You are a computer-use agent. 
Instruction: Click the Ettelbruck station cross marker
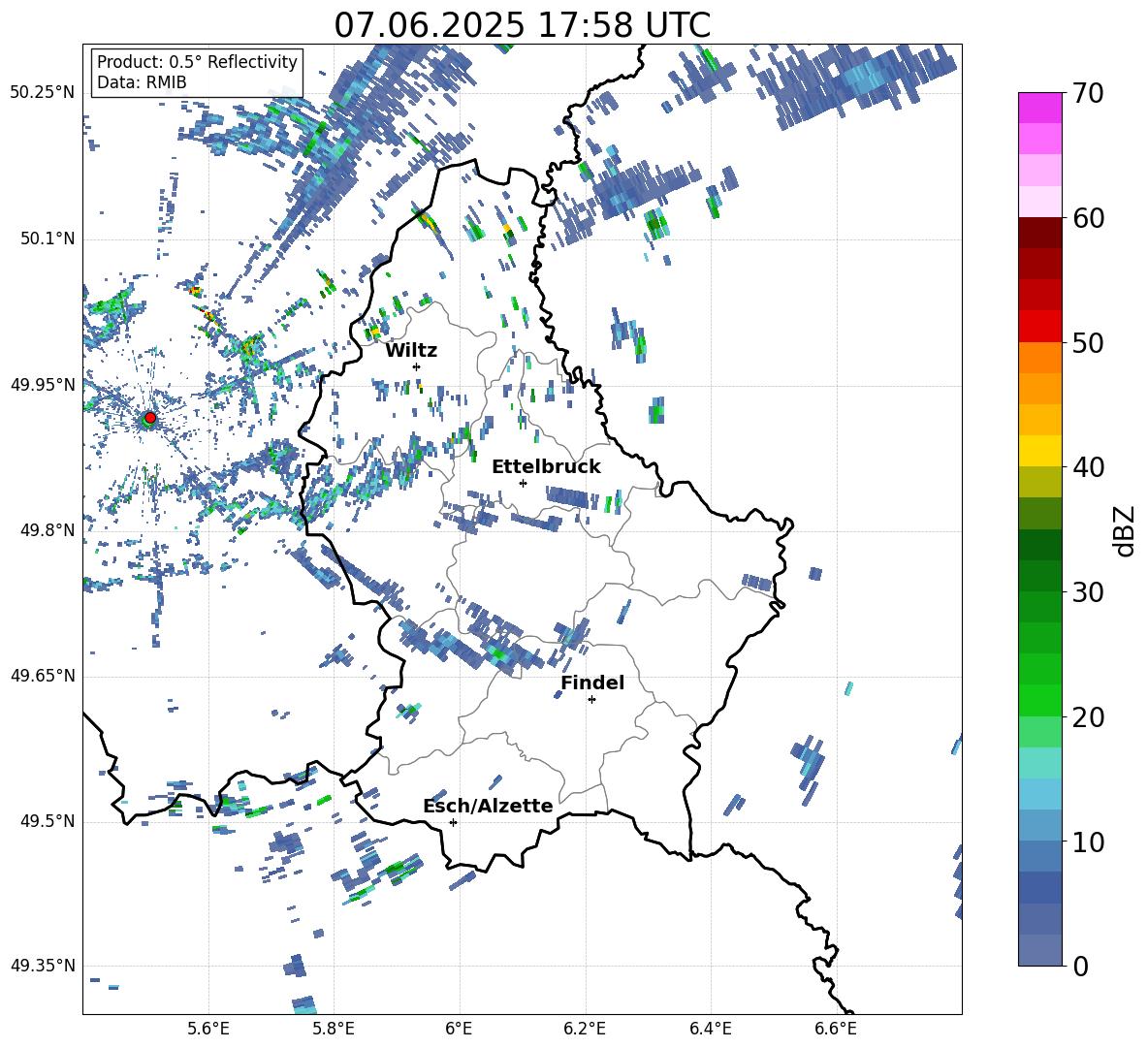click(523, 483)
